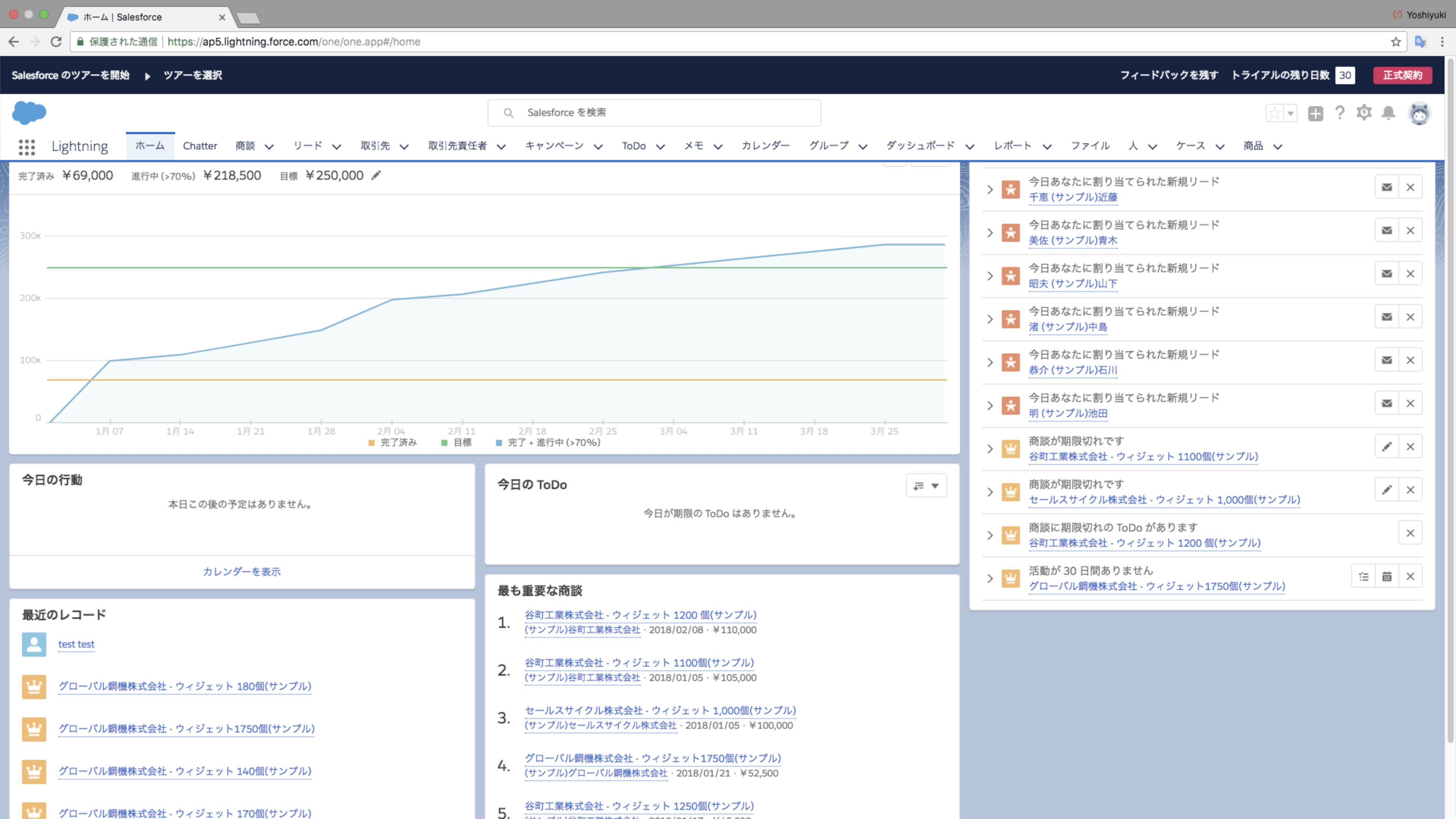The width and height of the screenshot is (1456, 819).
Task: Expand the 美佐 (サンプル)青木 lead item
Action: 990,232
